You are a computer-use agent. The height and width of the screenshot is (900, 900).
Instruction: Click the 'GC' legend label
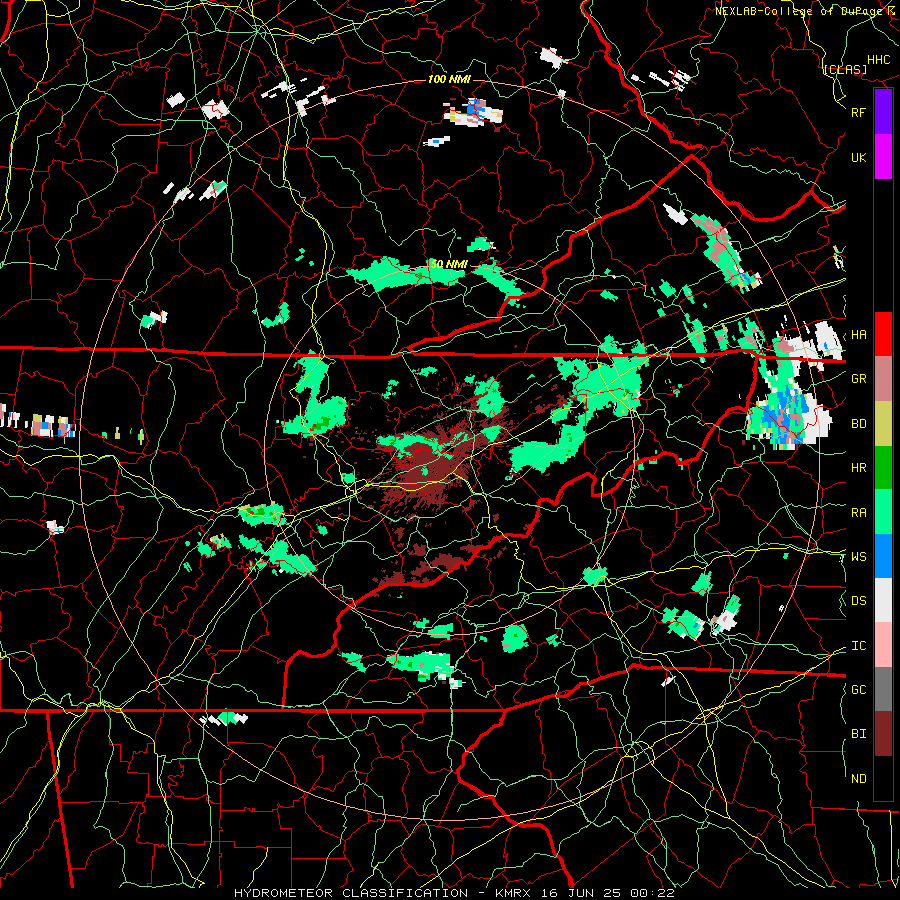pyautogui.click(x=858, y=690)
